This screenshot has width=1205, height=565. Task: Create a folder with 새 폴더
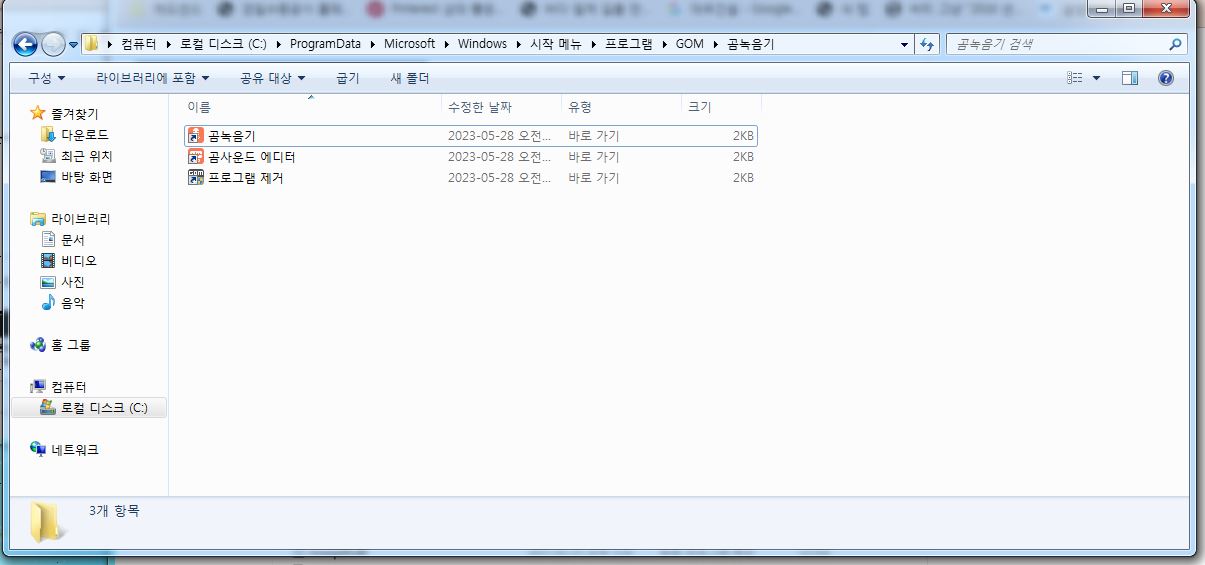click(409, 78)
